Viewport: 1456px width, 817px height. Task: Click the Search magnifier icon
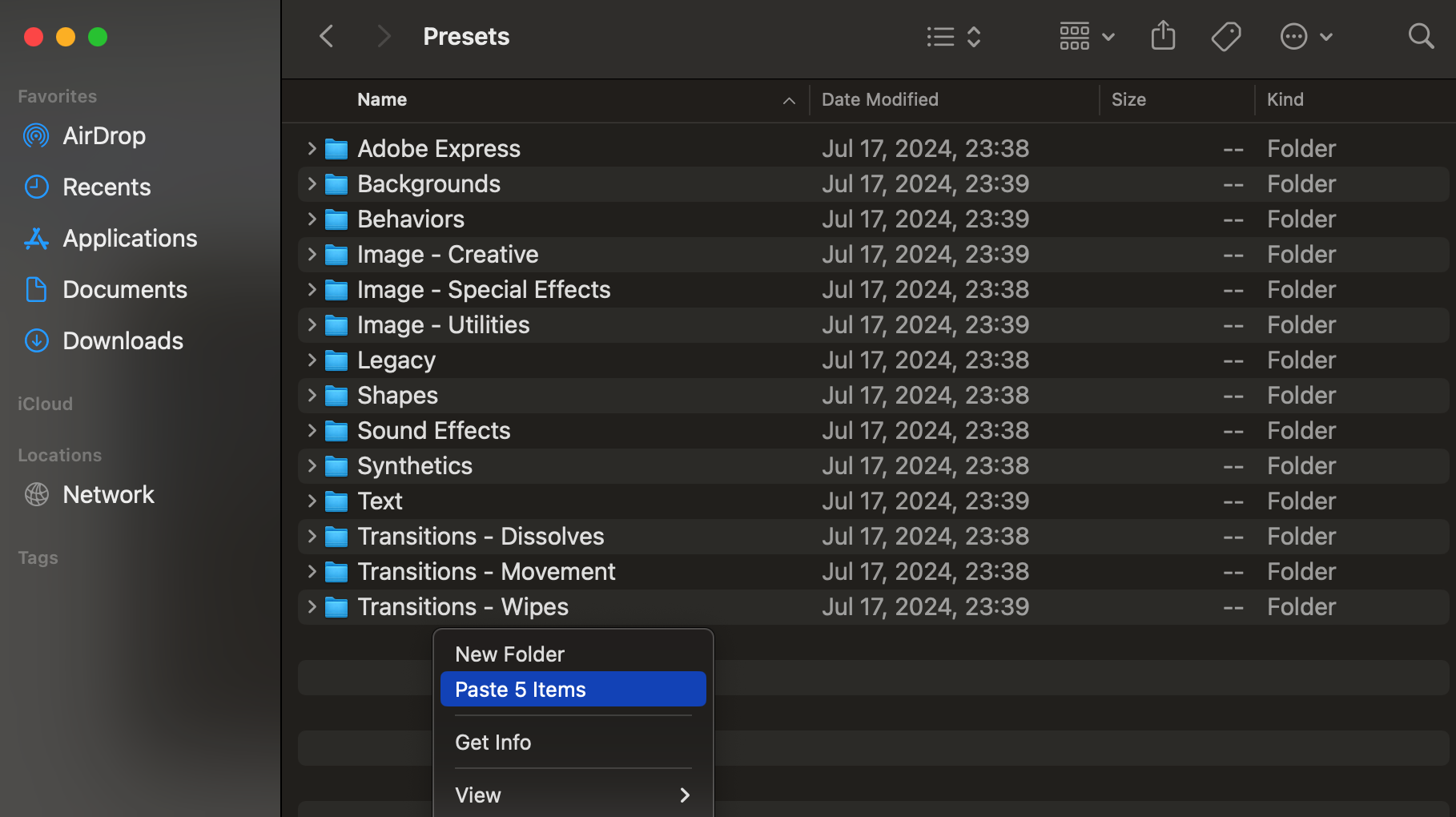pos(1421,36)
